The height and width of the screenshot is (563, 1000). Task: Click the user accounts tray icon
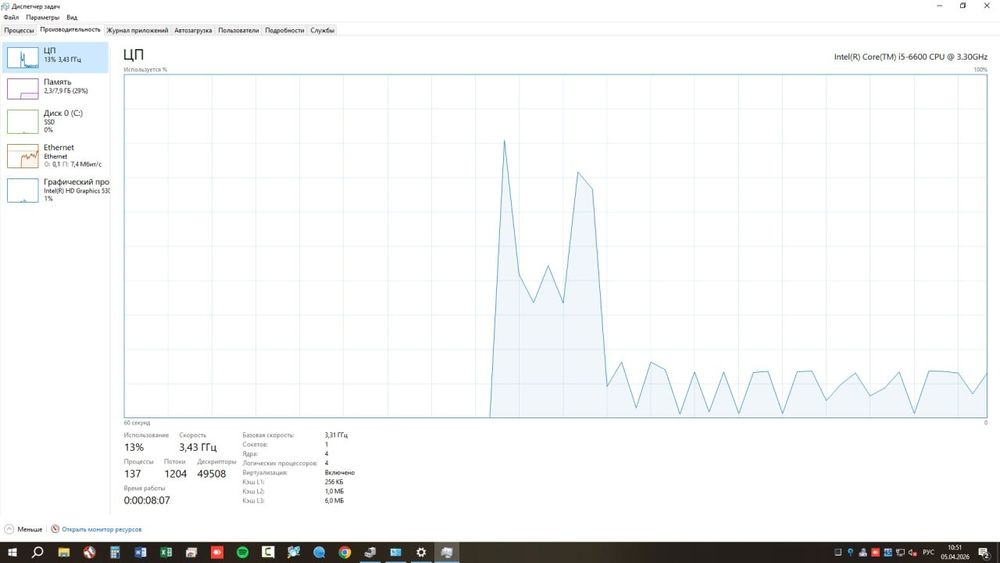pyautogui.click(x=863, y=552)
